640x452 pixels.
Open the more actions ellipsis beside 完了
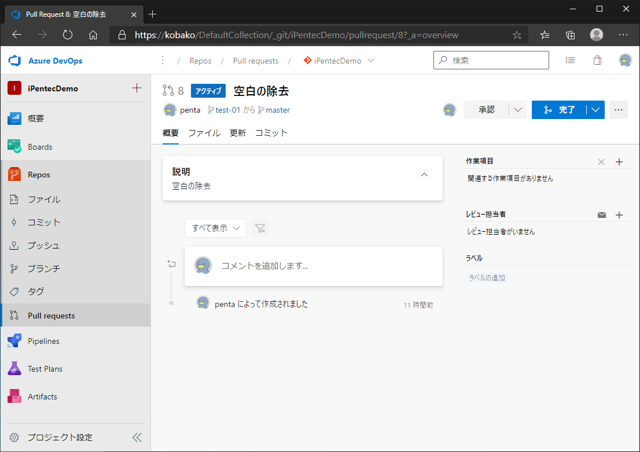(618, 110)
